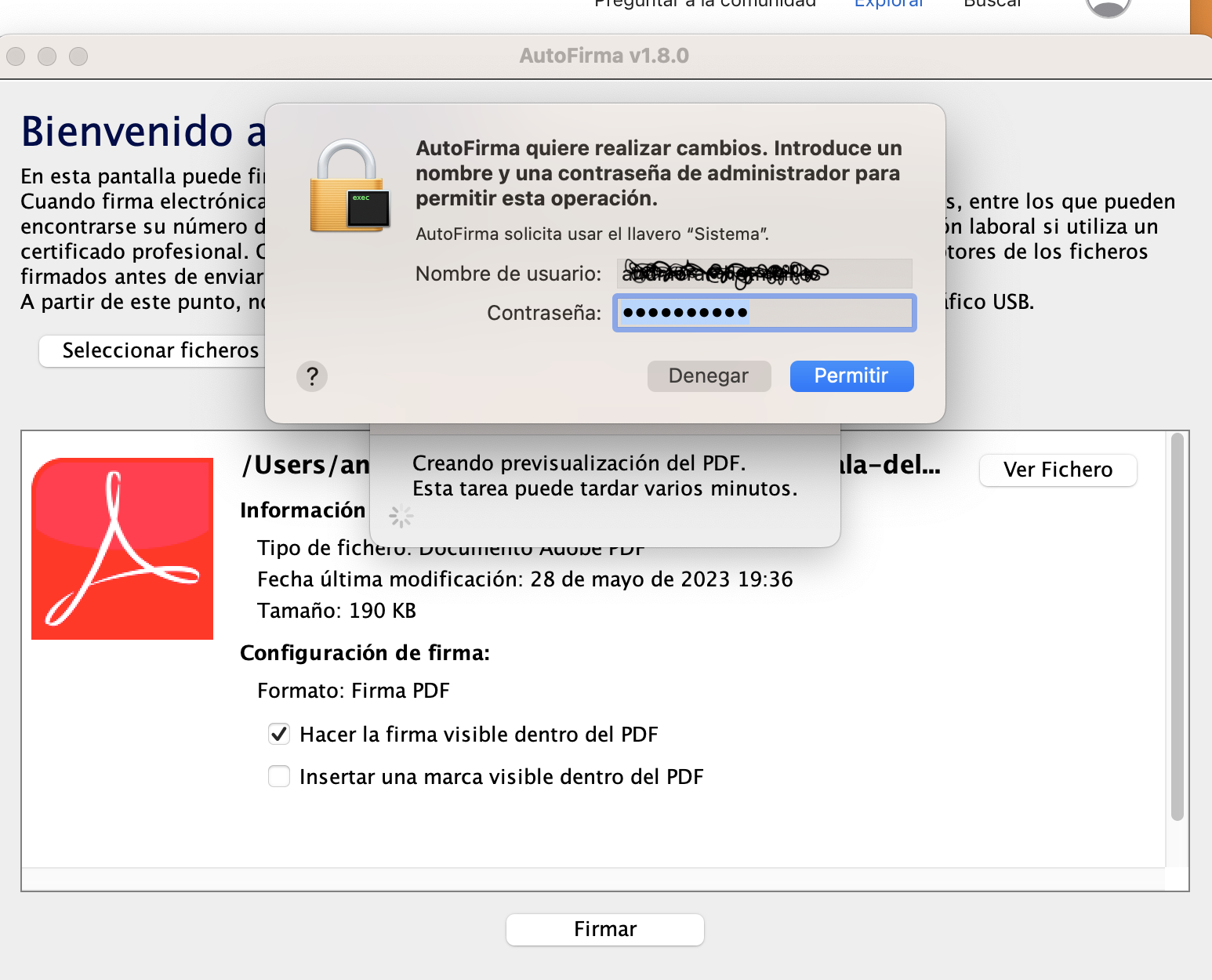The height and width of the screenshot is (980, 1212).
Task: Click the padlock exec icon
Action: tap(350, 186)
